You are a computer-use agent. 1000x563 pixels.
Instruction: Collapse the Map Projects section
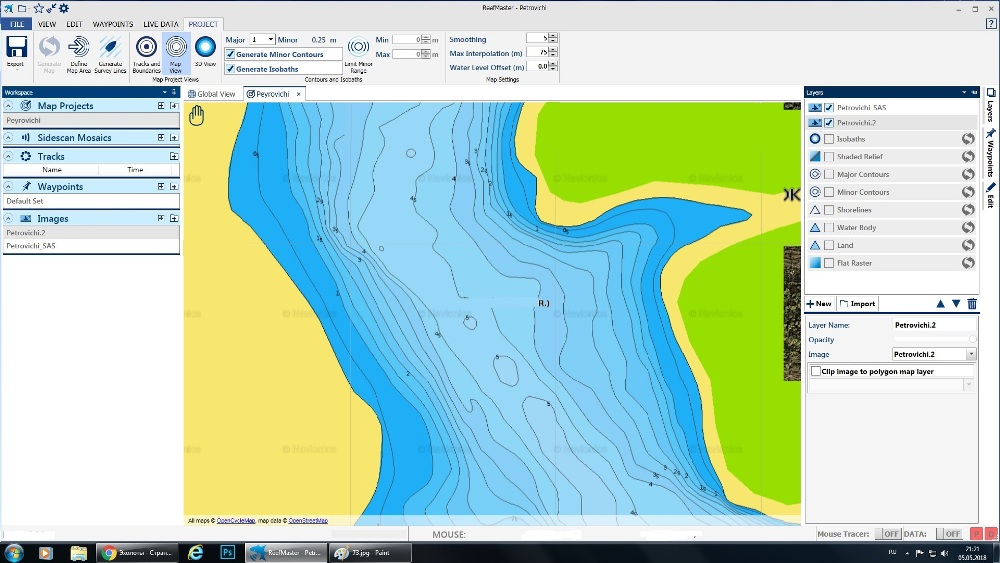9,106
